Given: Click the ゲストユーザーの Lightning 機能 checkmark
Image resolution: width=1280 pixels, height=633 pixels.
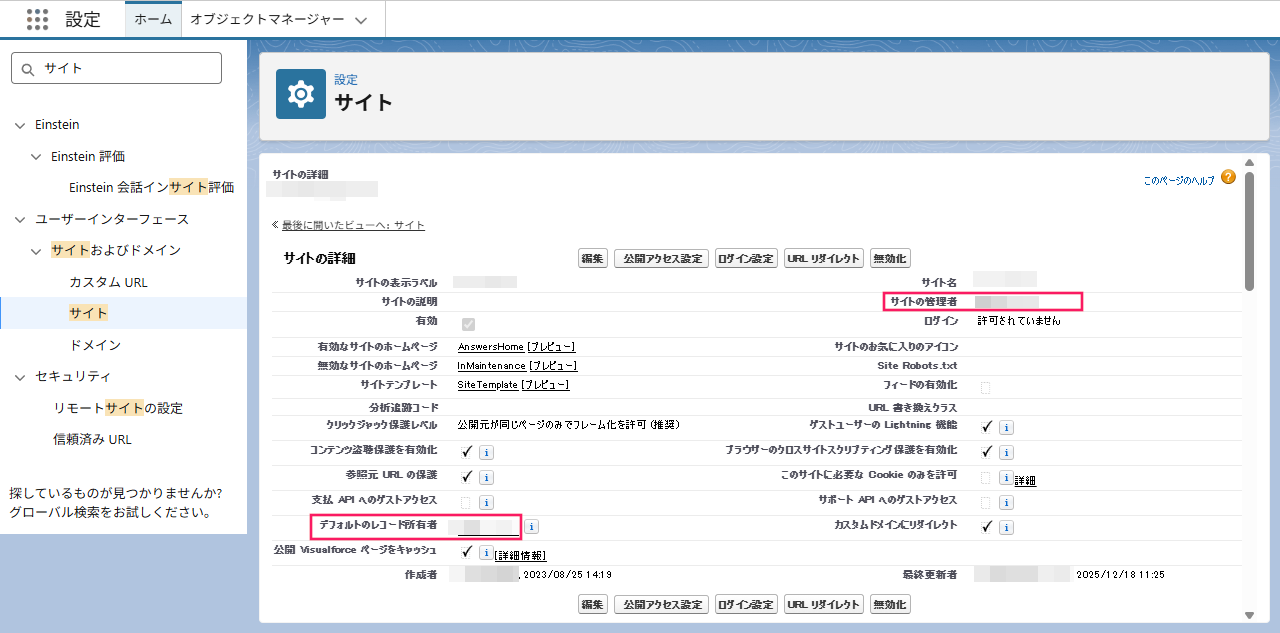Looking at the screenshot, I should (987, 426).
